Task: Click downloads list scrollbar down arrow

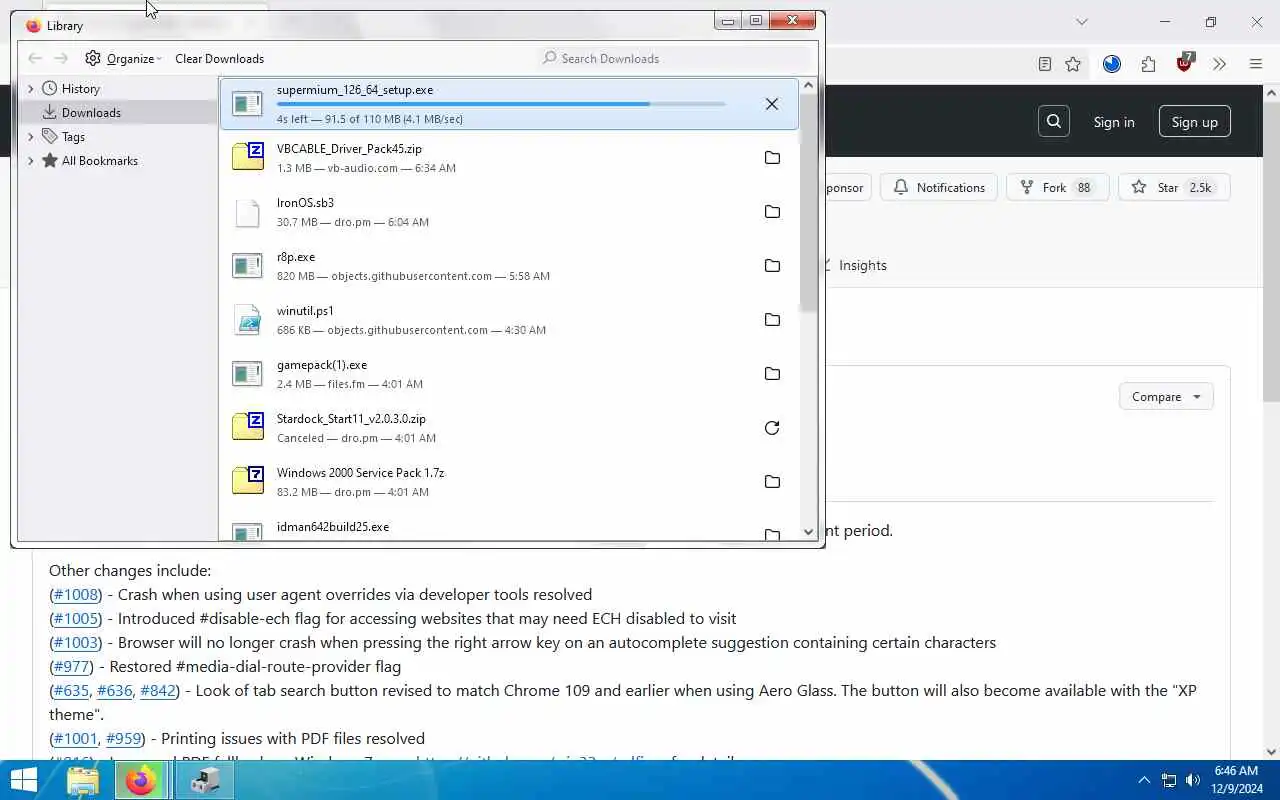Action: (809, 533)
